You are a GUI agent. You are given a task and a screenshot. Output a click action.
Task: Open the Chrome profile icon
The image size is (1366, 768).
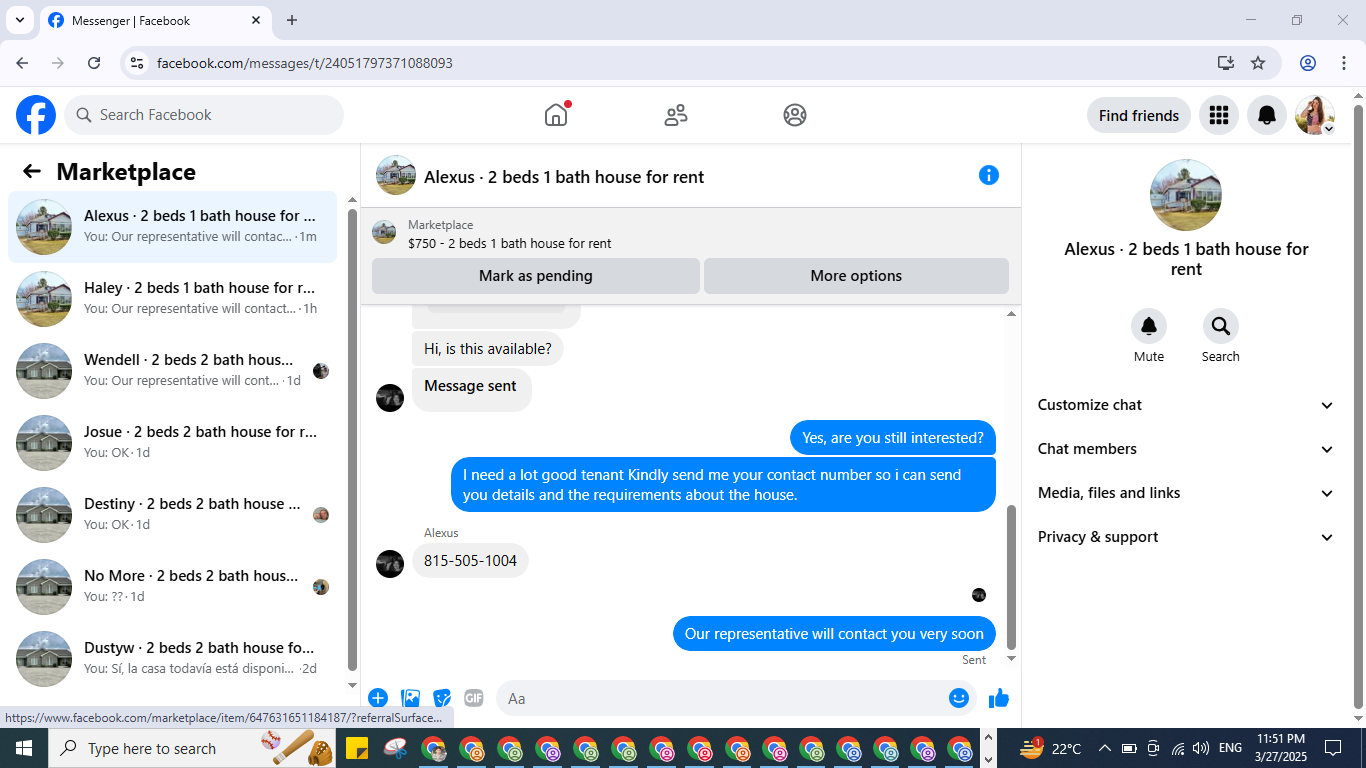pyautogui.click(x=1308, y=63)
